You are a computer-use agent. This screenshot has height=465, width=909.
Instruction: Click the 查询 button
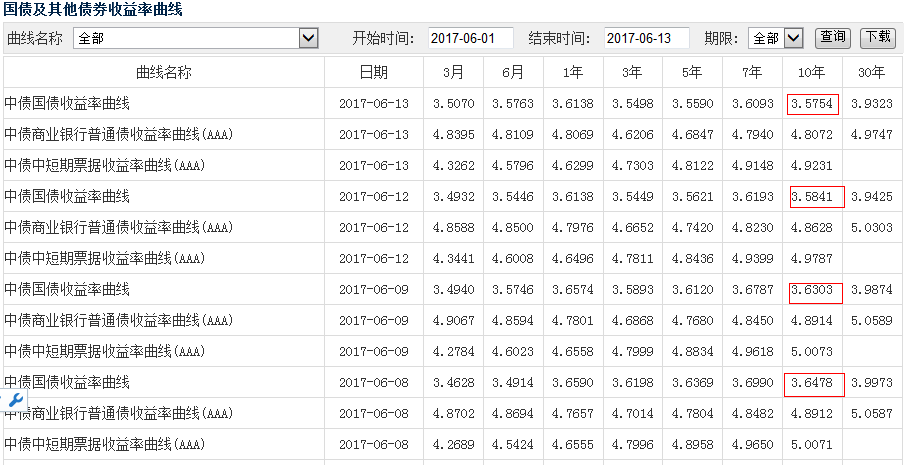pos(833,38)
